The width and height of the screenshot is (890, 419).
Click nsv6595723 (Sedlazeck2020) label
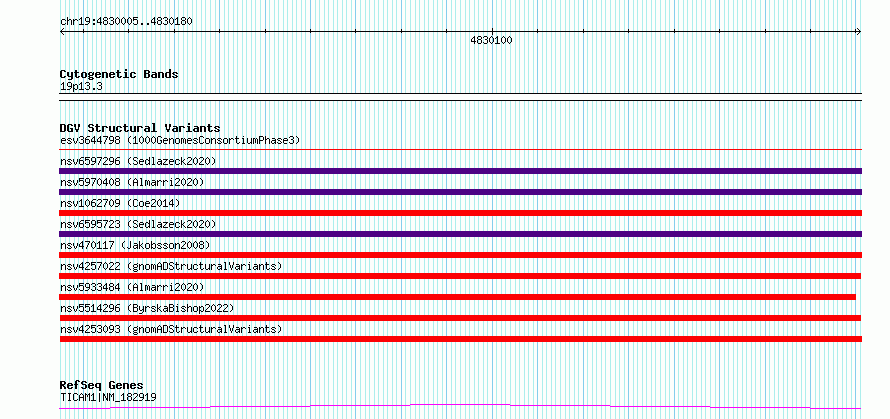[x=138, y=224]
